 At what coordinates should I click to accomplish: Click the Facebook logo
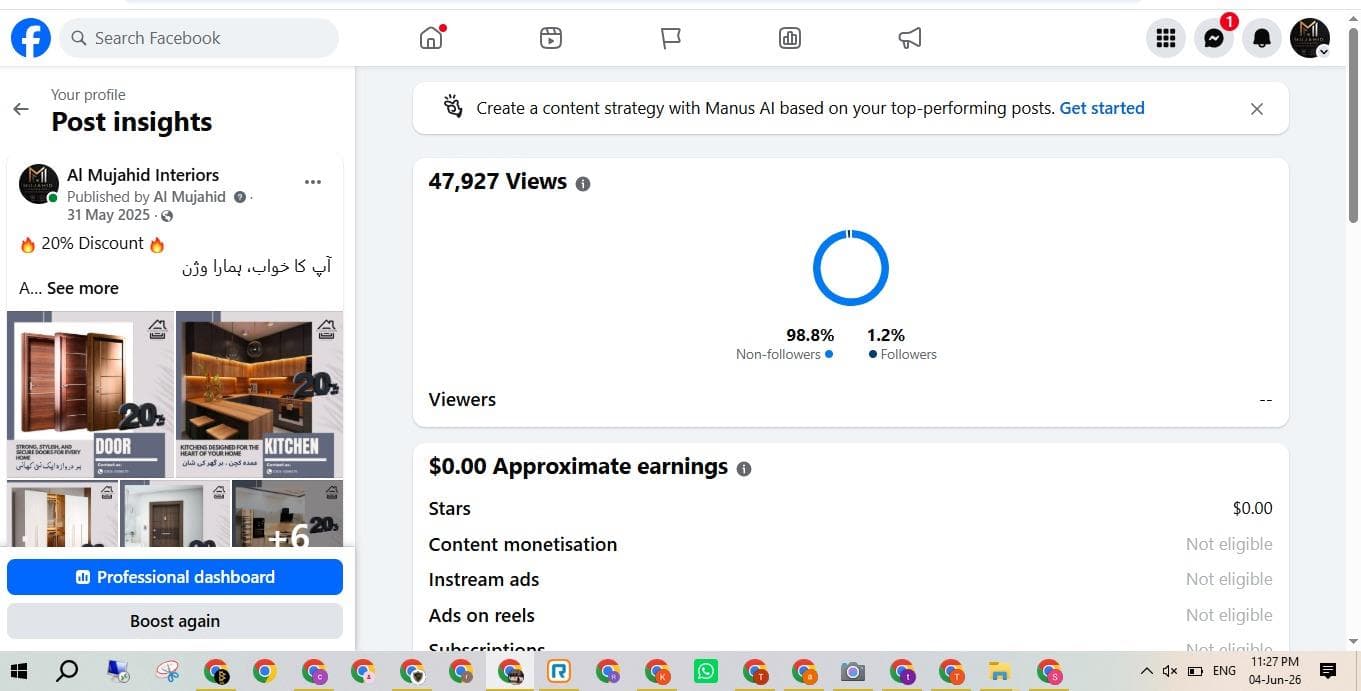click(x=31, y=38)
